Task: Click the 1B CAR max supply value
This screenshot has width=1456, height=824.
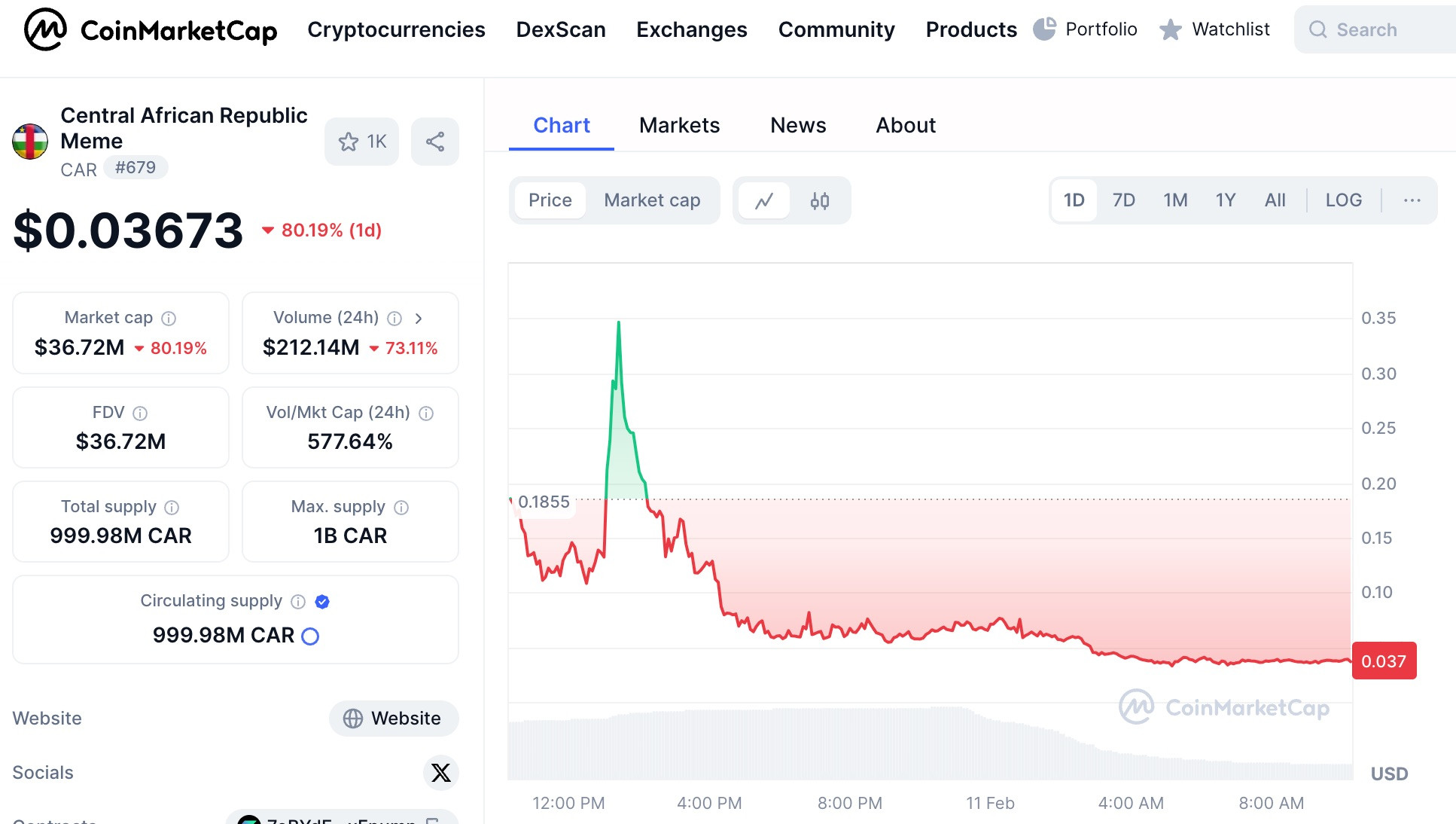Action: 350,536
